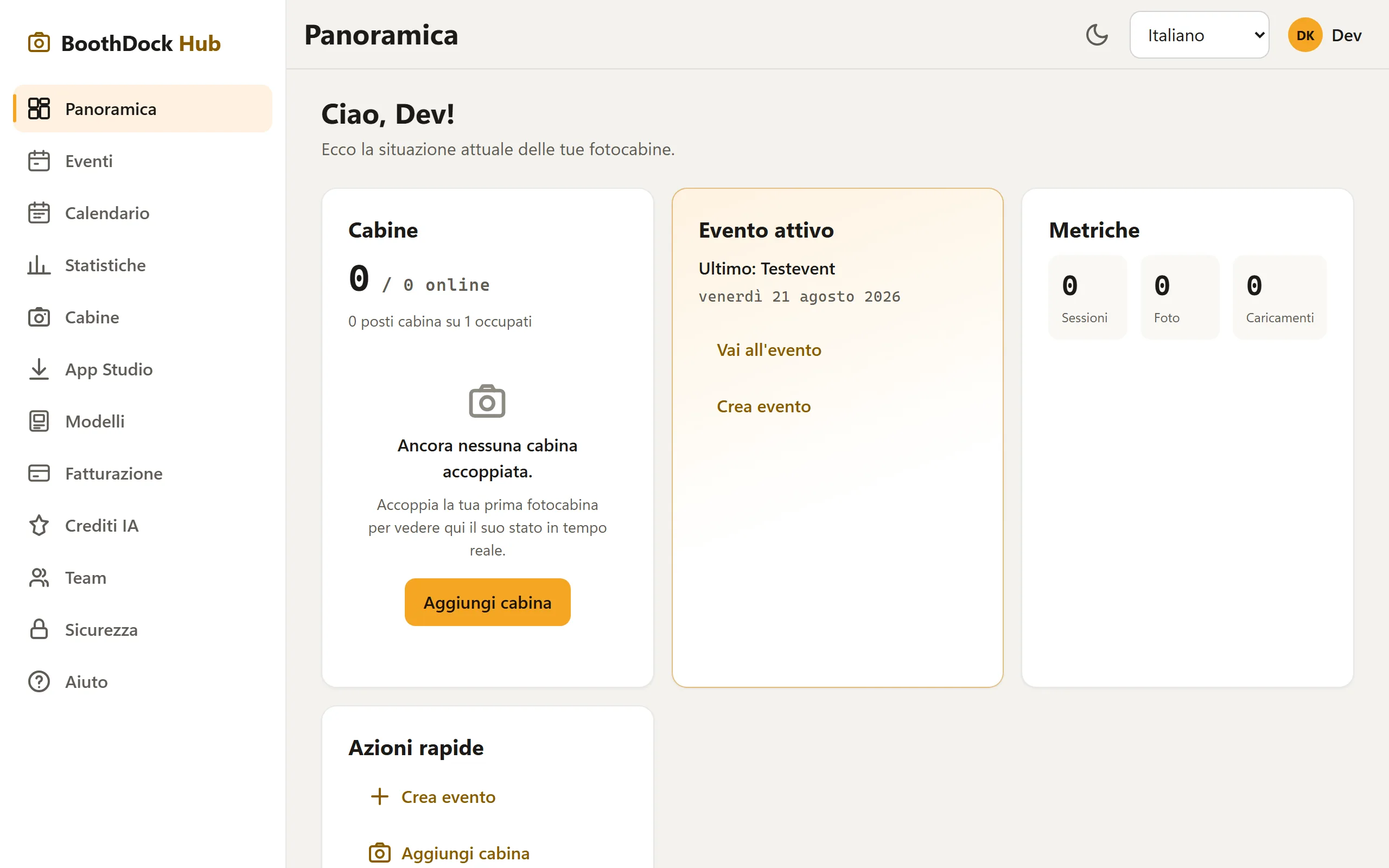Click Aggiungi cabina text under Azioni rapide
Image resolution: width=1389 pixels, height=868 pixels.
pos(466,853)
